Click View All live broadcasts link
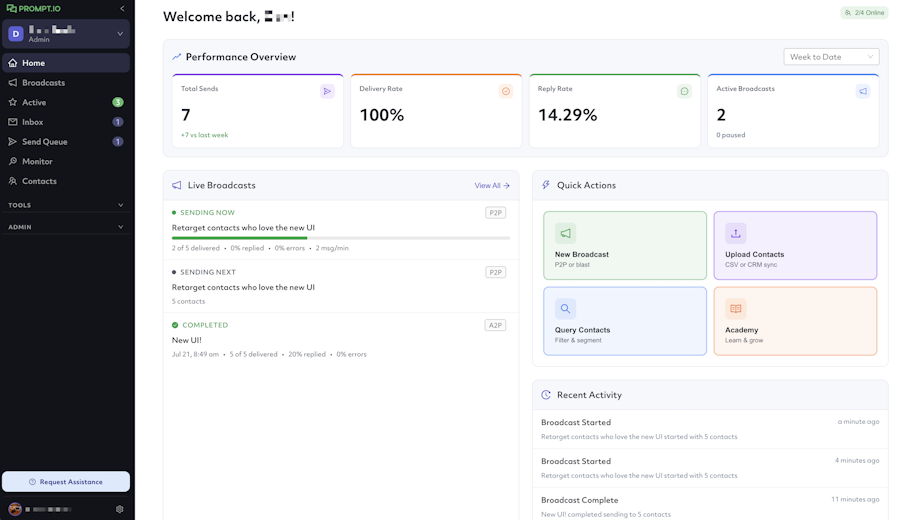Image resolution: width=900 pixels, height=520 pixels. [492, 185]
